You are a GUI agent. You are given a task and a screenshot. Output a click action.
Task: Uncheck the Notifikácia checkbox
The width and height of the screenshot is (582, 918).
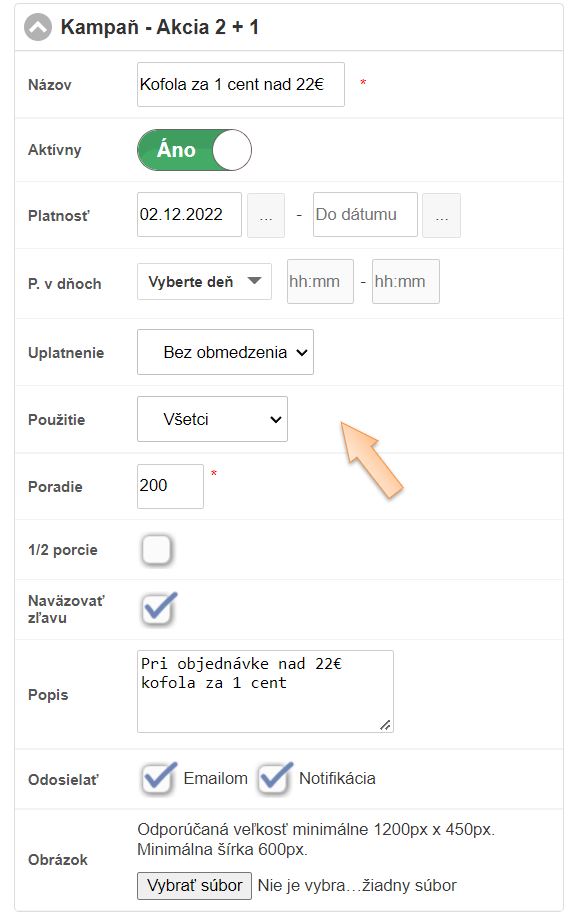tap(274, 779)
